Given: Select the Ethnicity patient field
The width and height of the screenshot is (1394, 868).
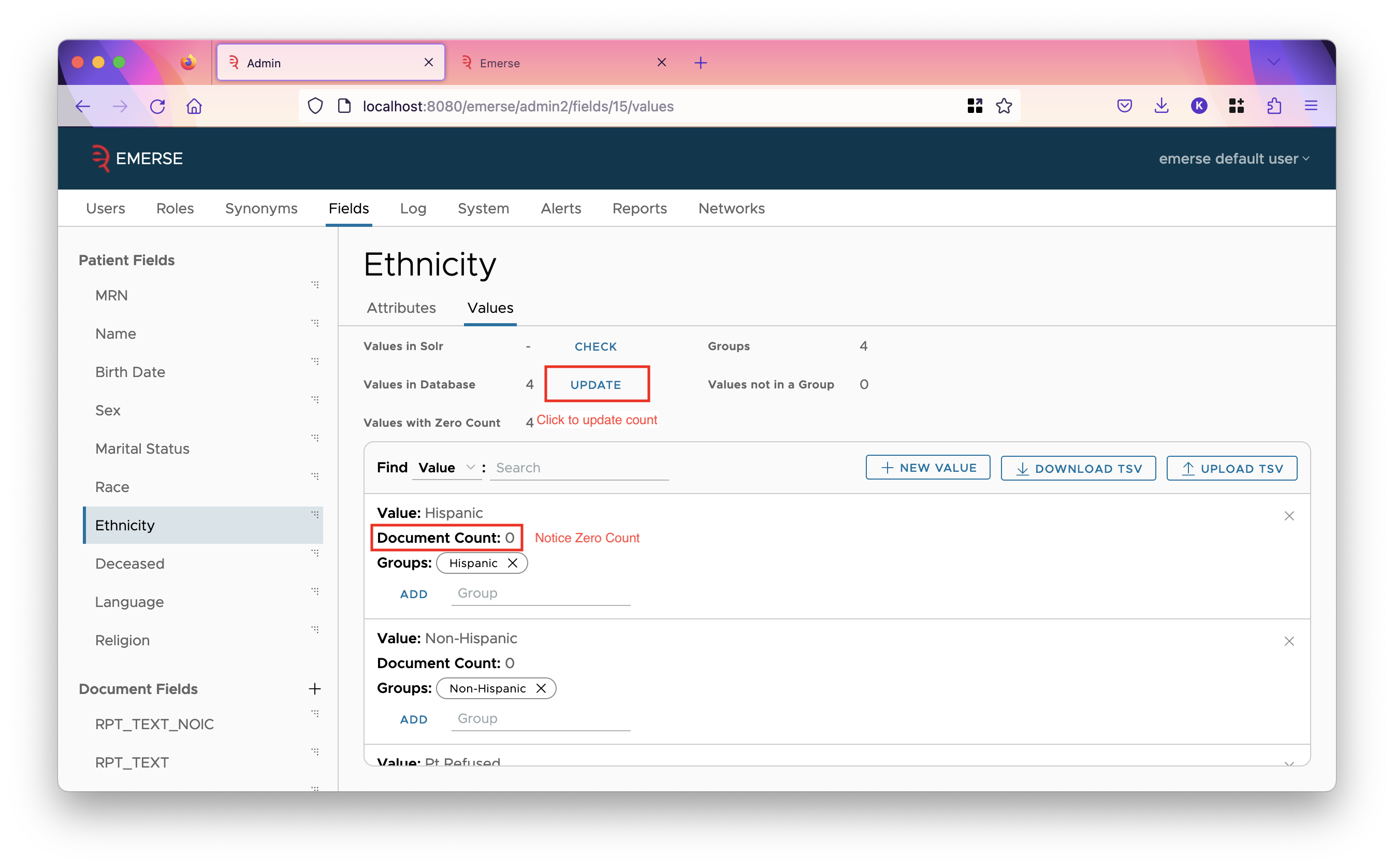Looking at the screenshot, I should tap(203, 525).
